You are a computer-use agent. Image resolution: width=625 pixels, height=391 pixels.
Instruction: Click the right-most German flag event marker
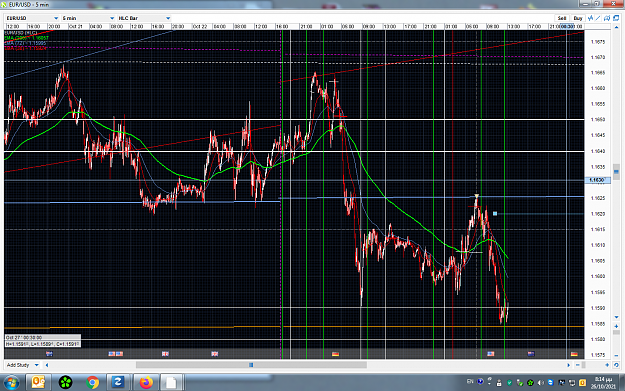pyautogui.click(x=574, y=354)
